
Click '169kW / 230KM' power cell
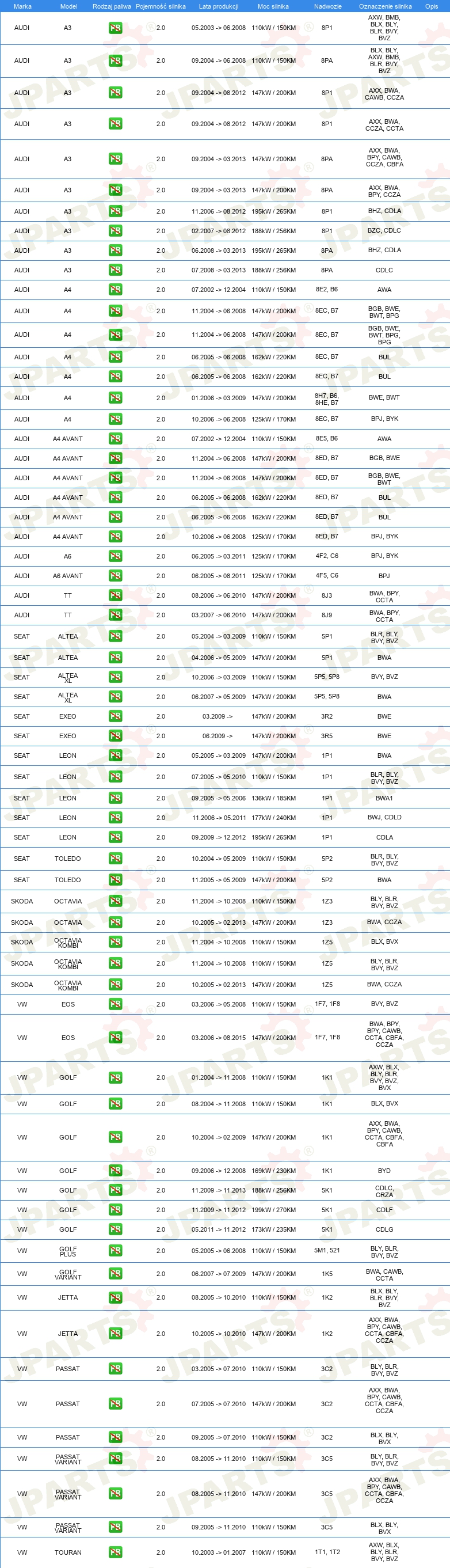(x=274, y=1171)
